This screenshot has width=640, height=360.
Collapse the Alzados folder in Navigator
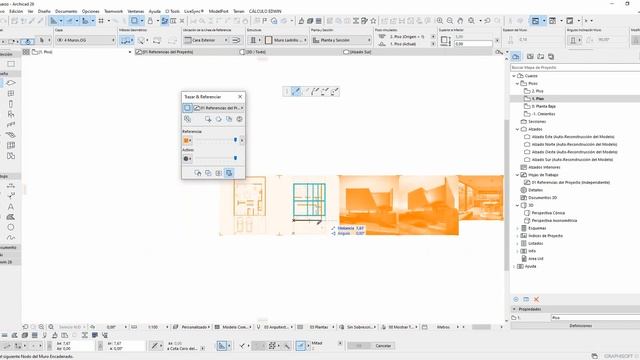point(517,129)
